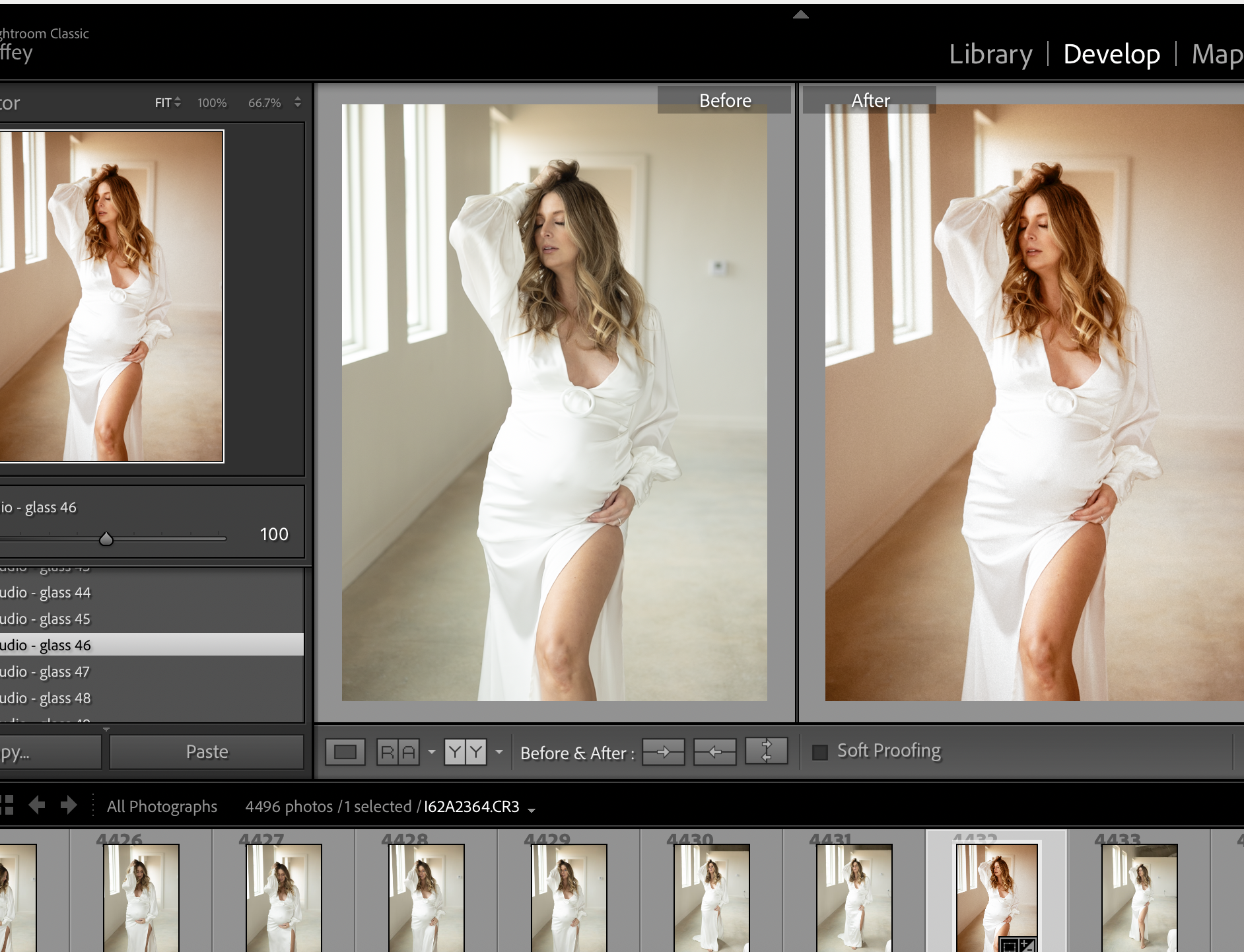
Task: Select Reference view R|A icon
Action: pyautogui.click(x=398, y=752)
